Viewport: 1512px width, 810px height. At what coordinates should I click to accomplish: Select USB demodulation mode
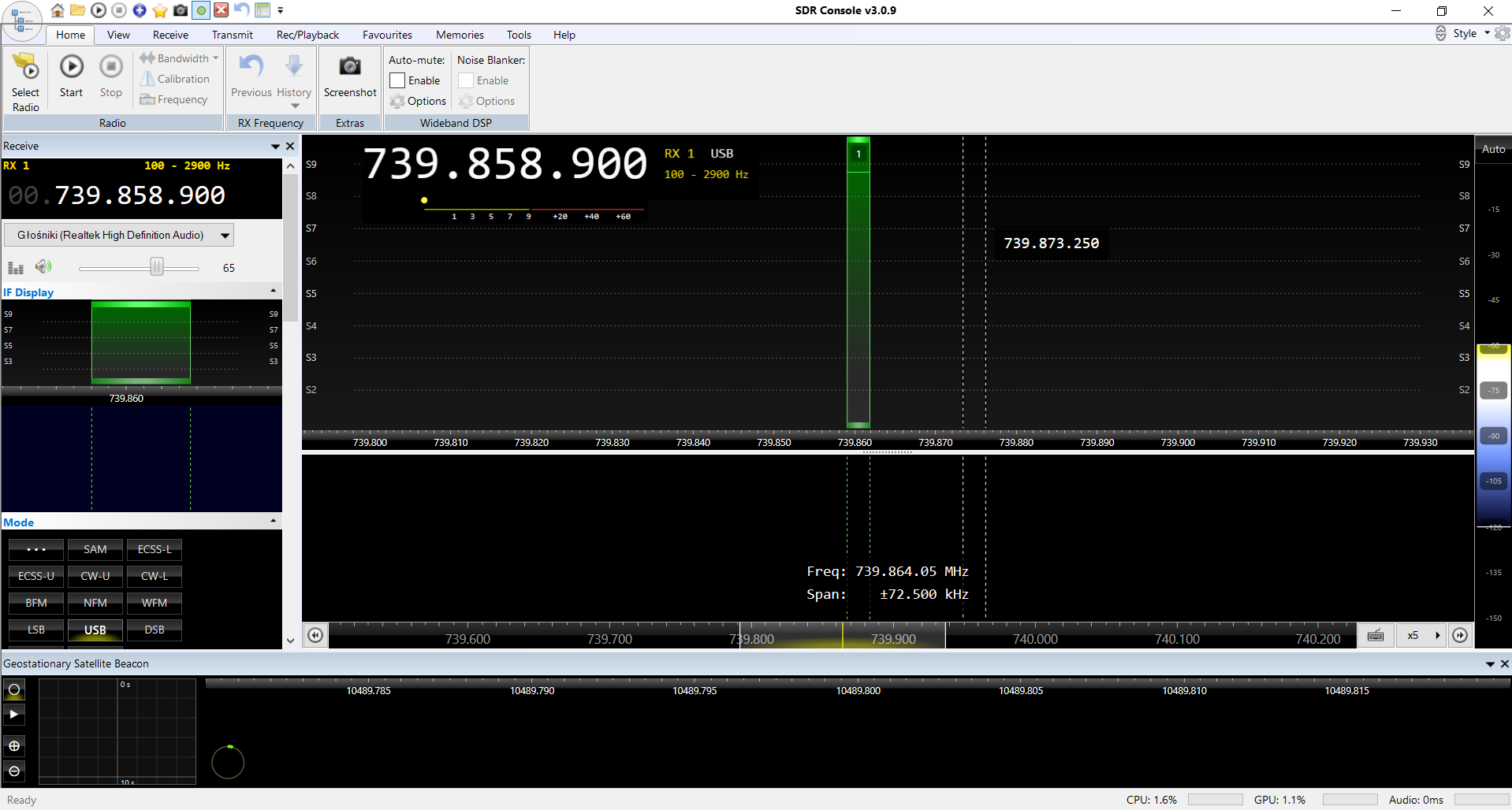[x=95, y=630]
